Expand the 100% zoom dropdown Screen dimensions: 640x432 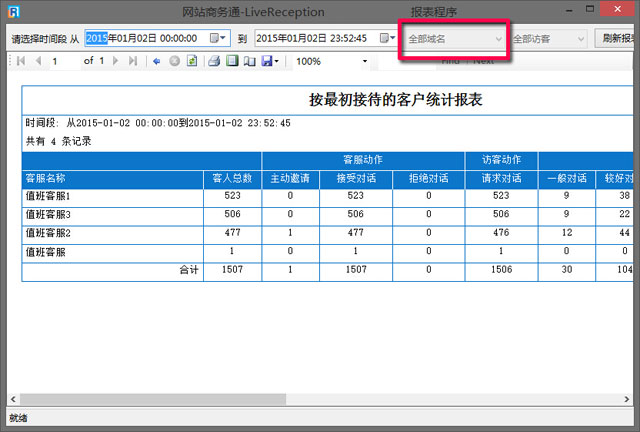365,61
